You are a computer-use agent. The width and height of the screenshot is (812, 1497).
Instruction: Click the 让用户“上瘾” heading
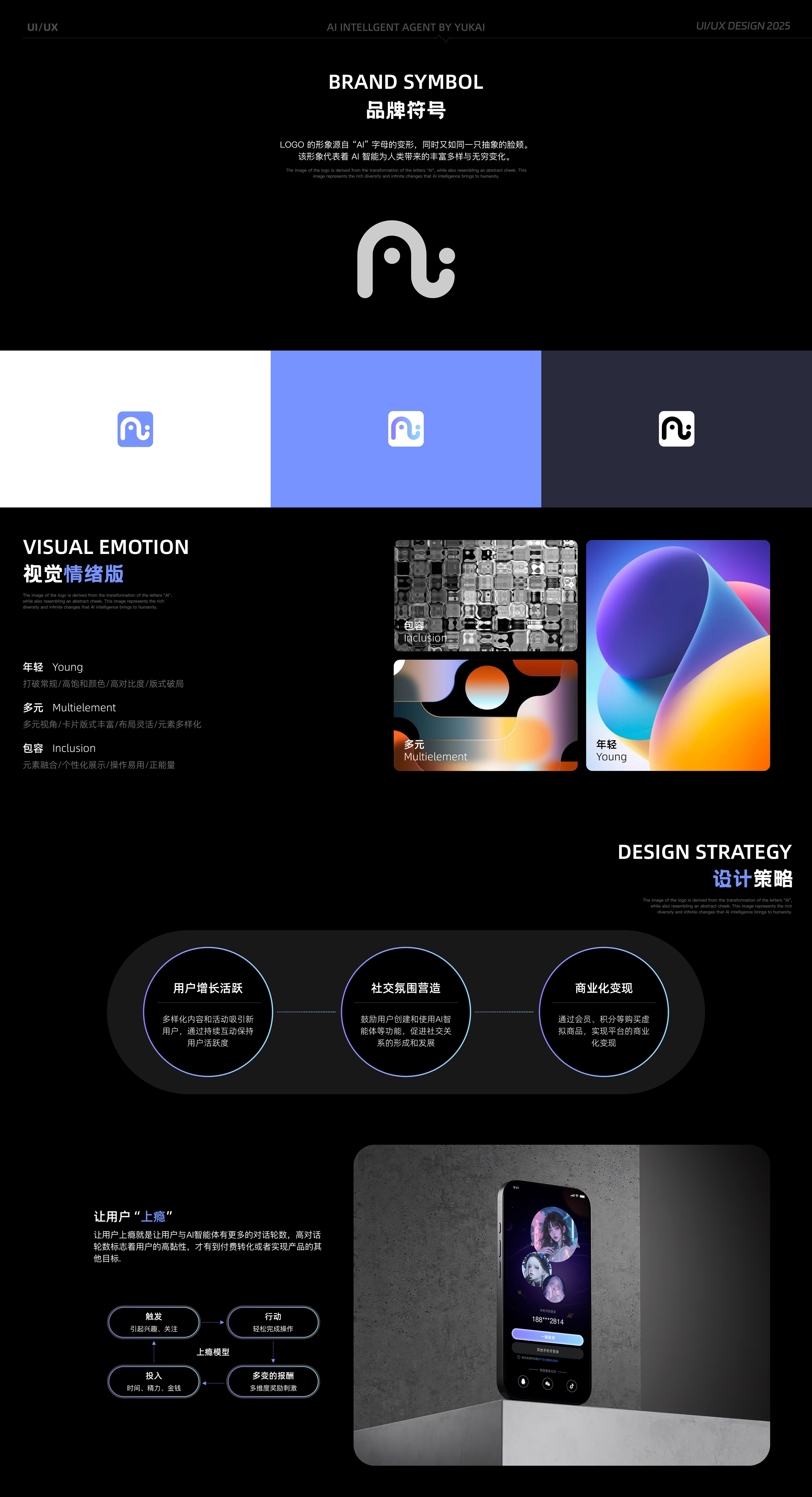coord(133,1216)
